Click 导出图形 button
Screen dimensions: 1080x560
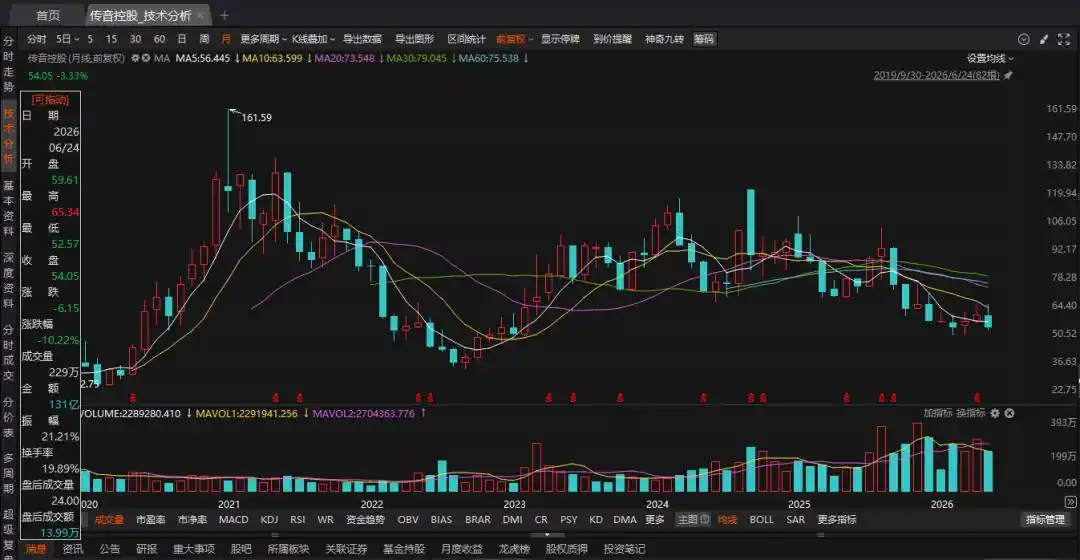(x=415, y=39)
